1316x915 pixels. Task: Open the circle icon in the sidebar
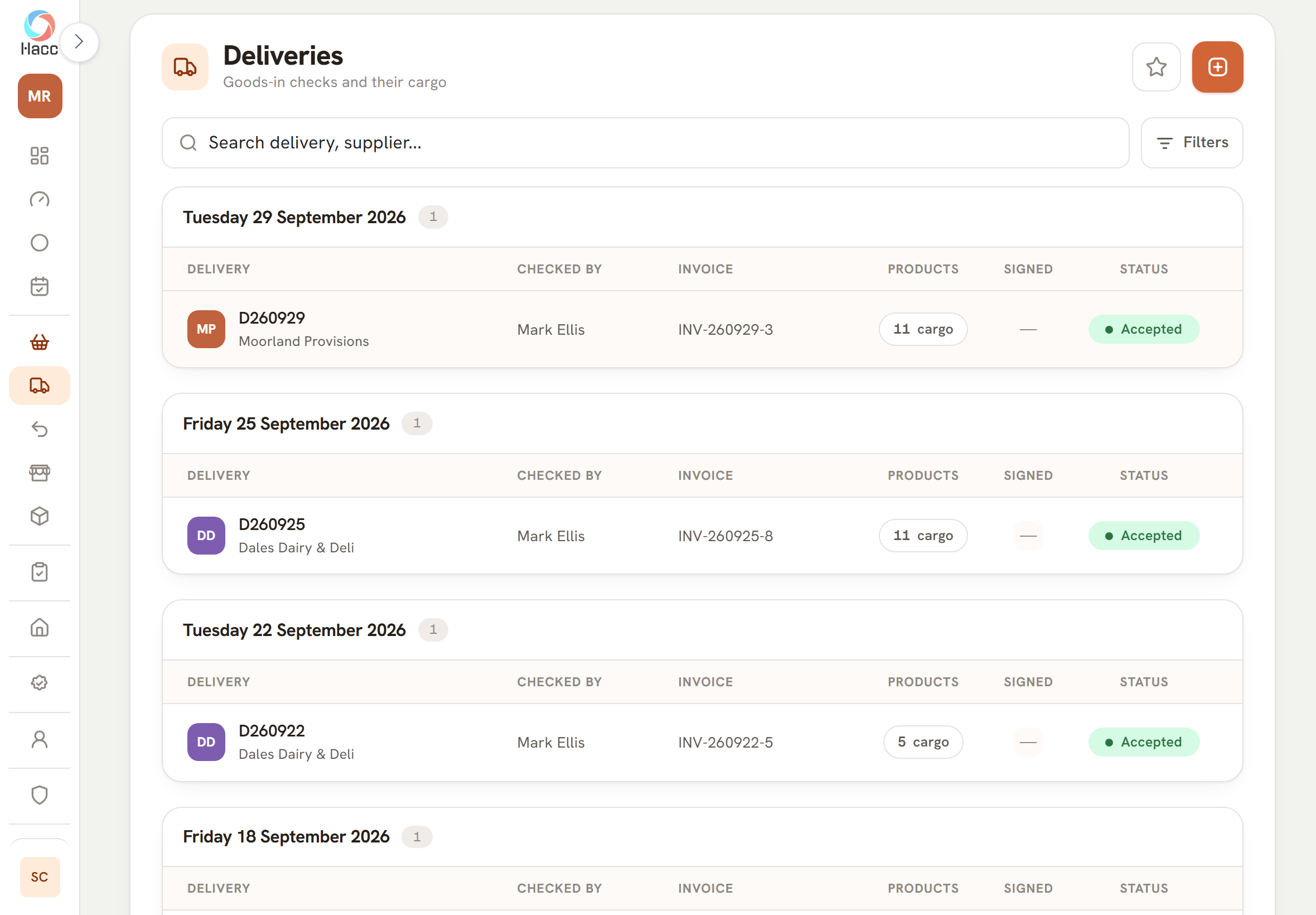[40, 243]
